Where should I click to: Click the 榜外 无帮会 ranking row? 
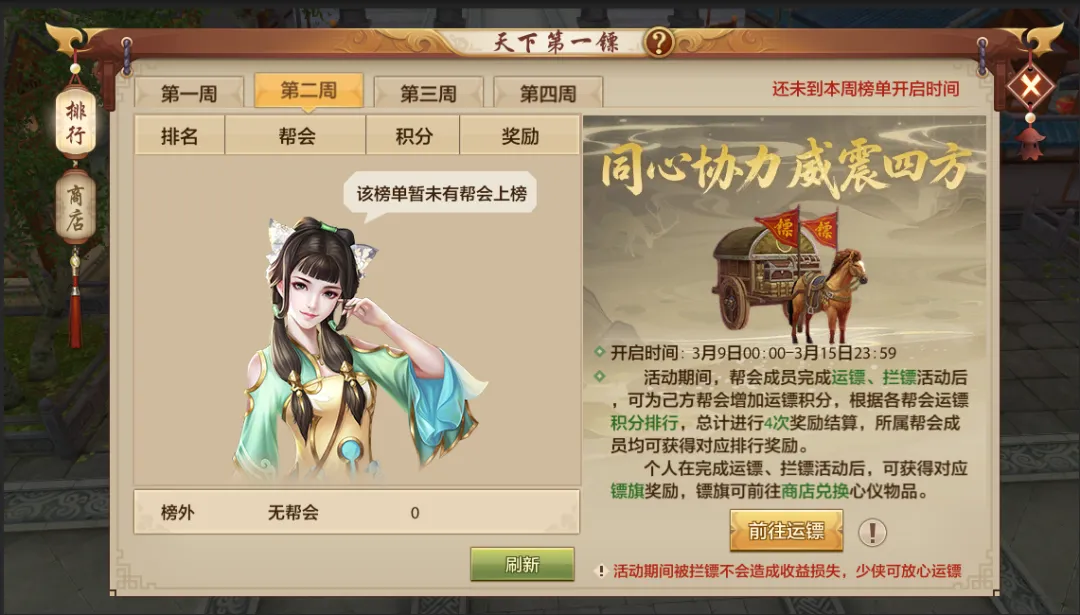tap(357, 512)
